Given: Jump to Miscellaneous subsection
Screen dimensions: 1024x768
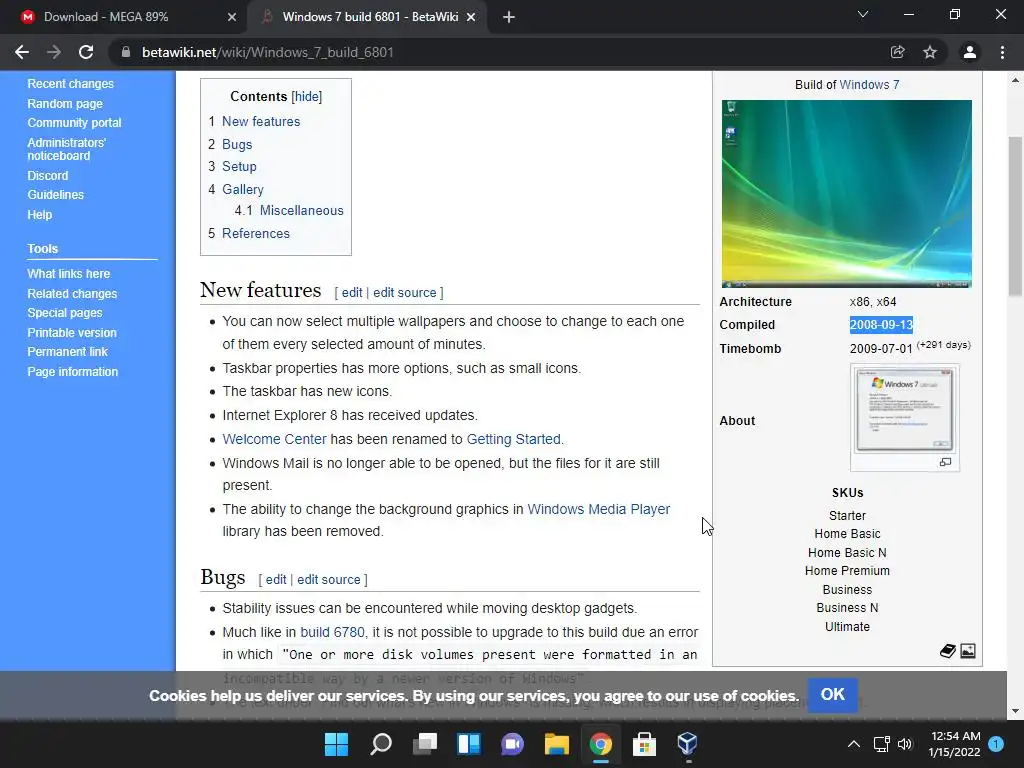Looking at the screenshot, I should click(x=302, y=210).
